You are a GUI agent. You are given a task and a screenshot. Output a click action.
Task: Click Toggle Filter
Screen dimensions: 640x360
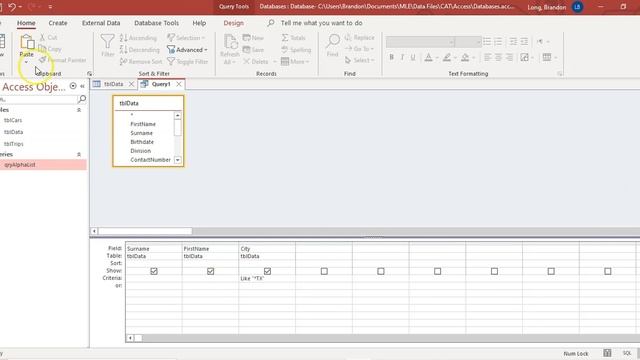coord(188,62)
